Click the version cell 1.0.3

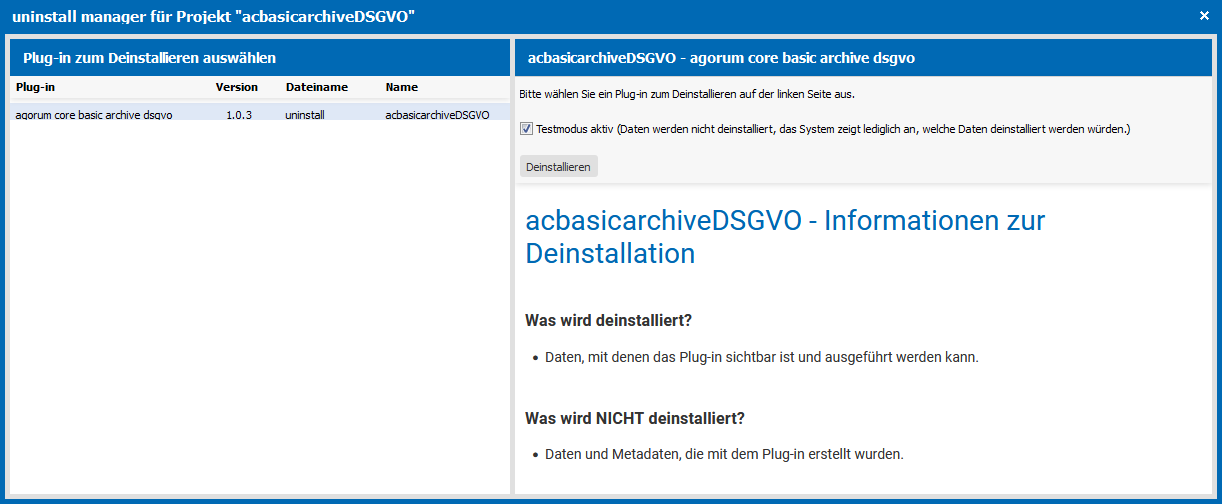point(239,115)
